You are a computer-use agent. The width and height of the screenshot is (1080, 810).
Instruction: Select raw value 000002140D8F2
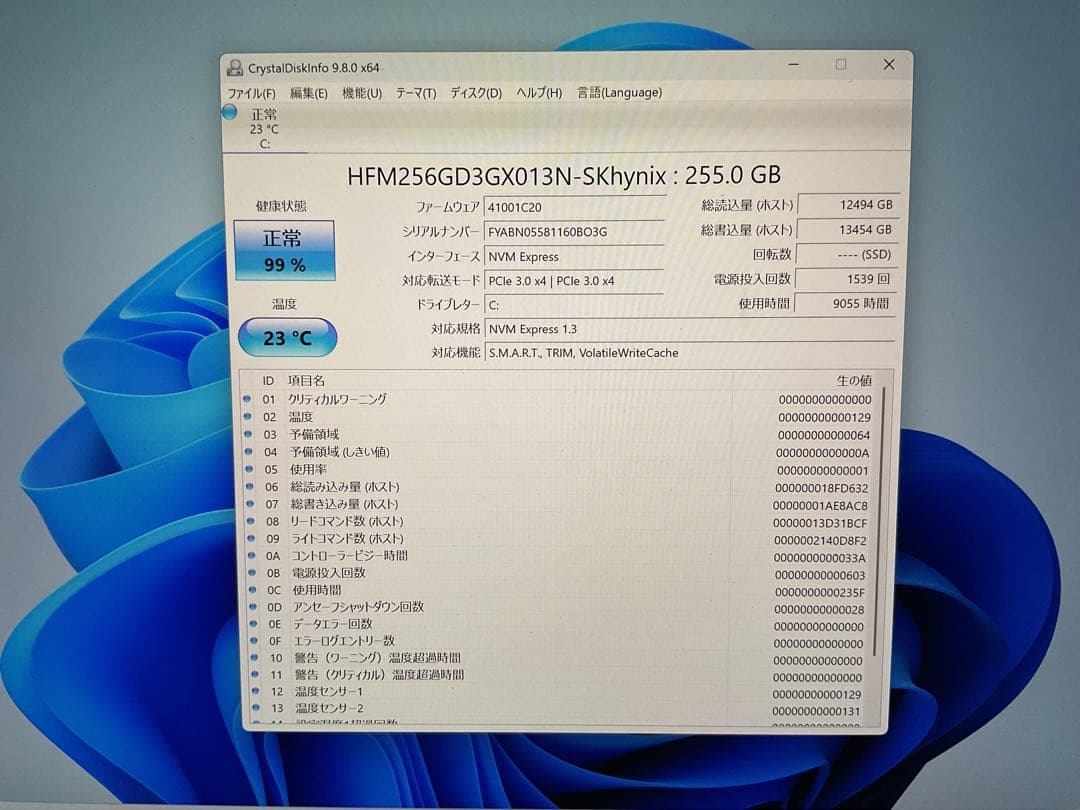(x=820, y=541)
